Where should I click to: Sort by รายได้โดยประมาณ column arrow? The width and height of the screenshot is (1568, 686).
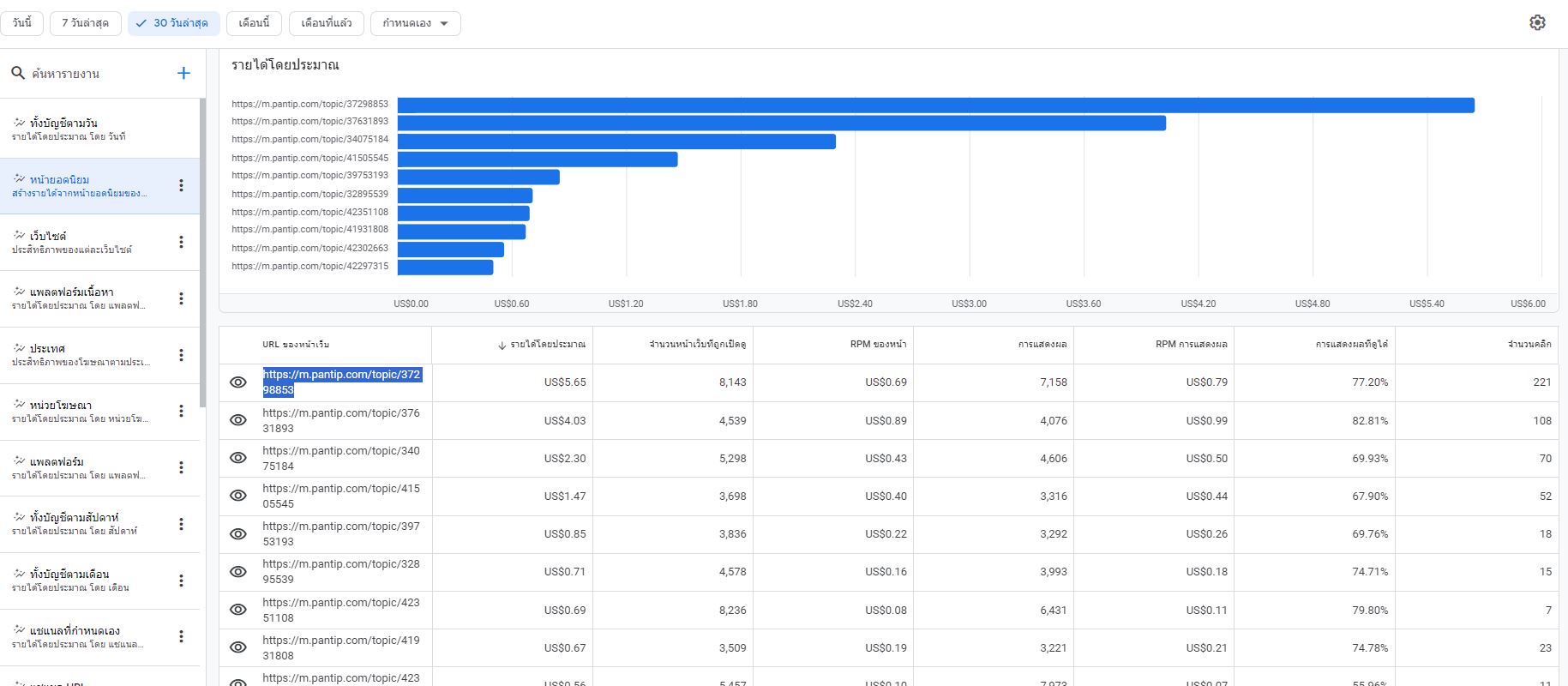tap(502, 345)
